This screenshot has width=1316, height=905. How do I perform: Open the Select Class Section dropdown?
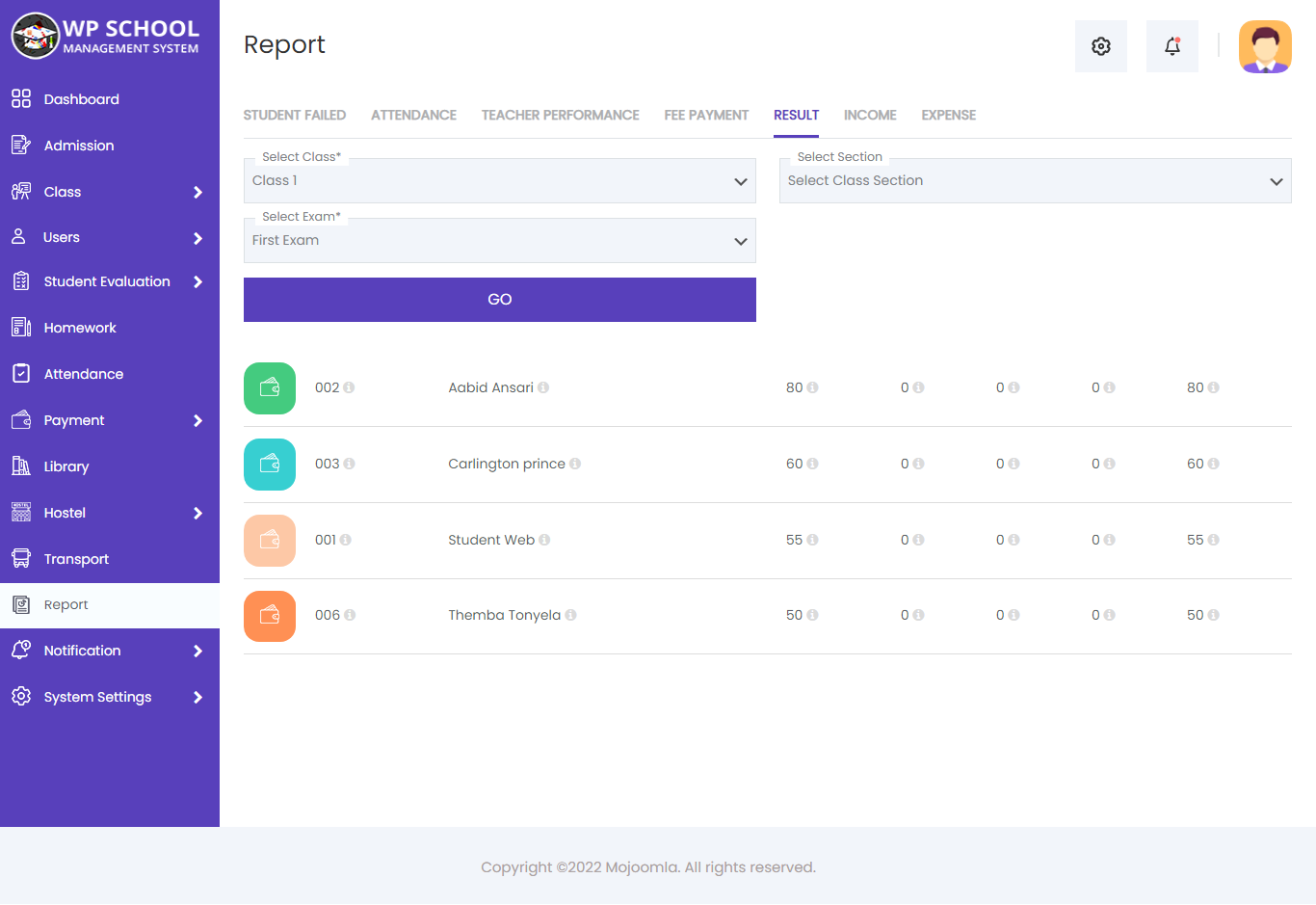click(x=1035, y=181)
